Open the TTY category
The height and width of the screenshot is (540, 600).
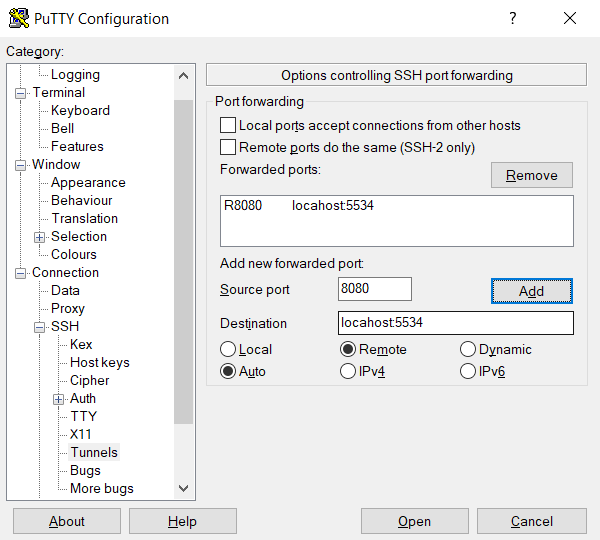tap(83, 416)
